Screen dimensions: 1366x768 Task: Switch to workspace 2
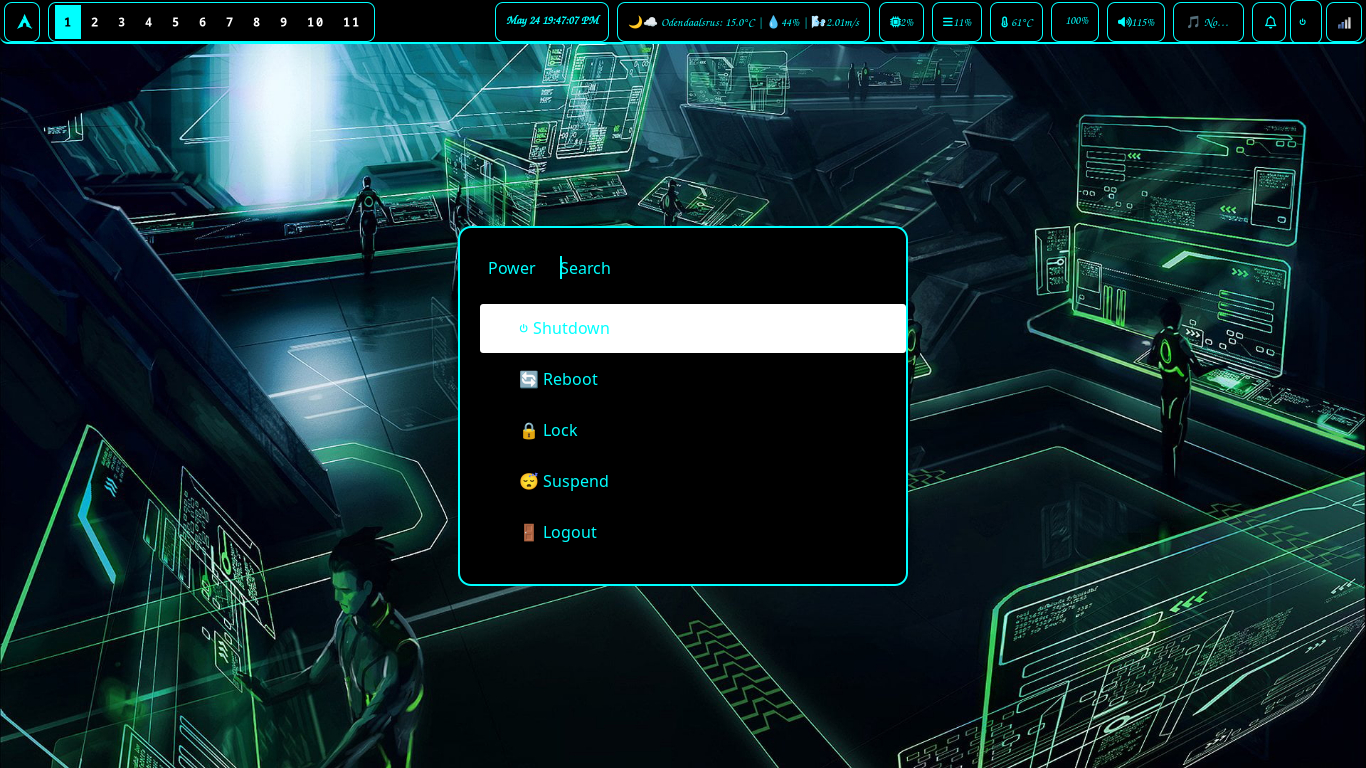click(x=95, y=22)
